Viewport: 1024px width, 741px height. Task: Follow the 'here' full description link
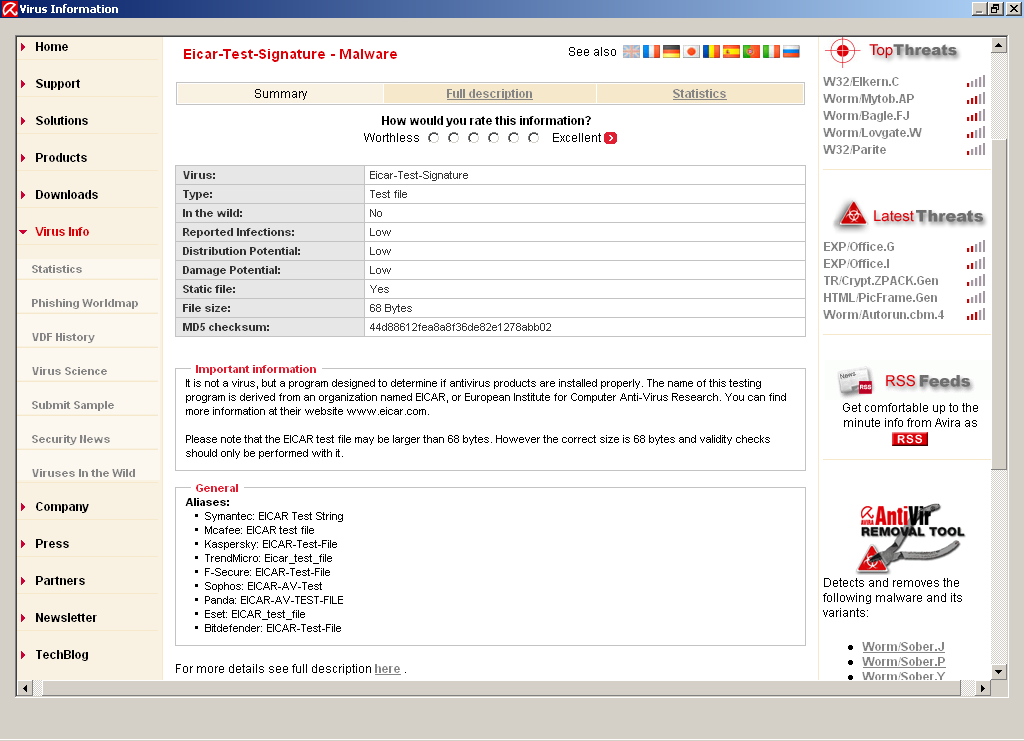pyautogui.click(x=387, y=669)
